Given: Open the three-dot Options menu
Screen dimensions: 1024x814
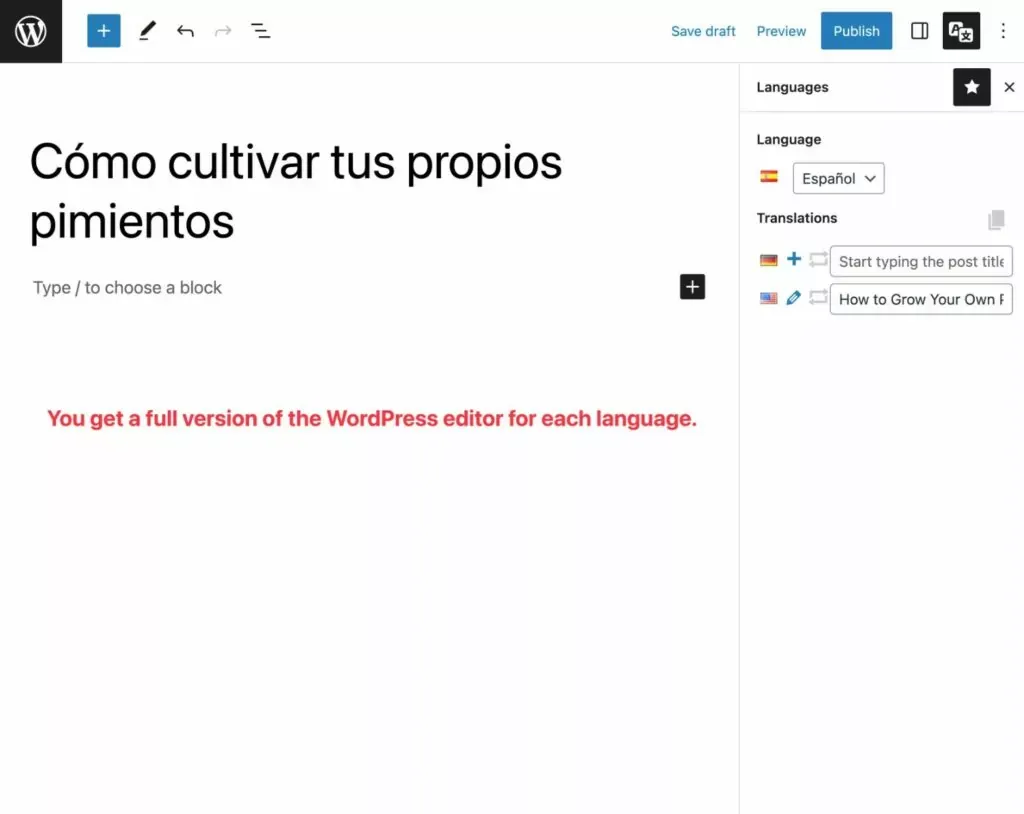Looking at the screenshot, I should [1003, 31].
